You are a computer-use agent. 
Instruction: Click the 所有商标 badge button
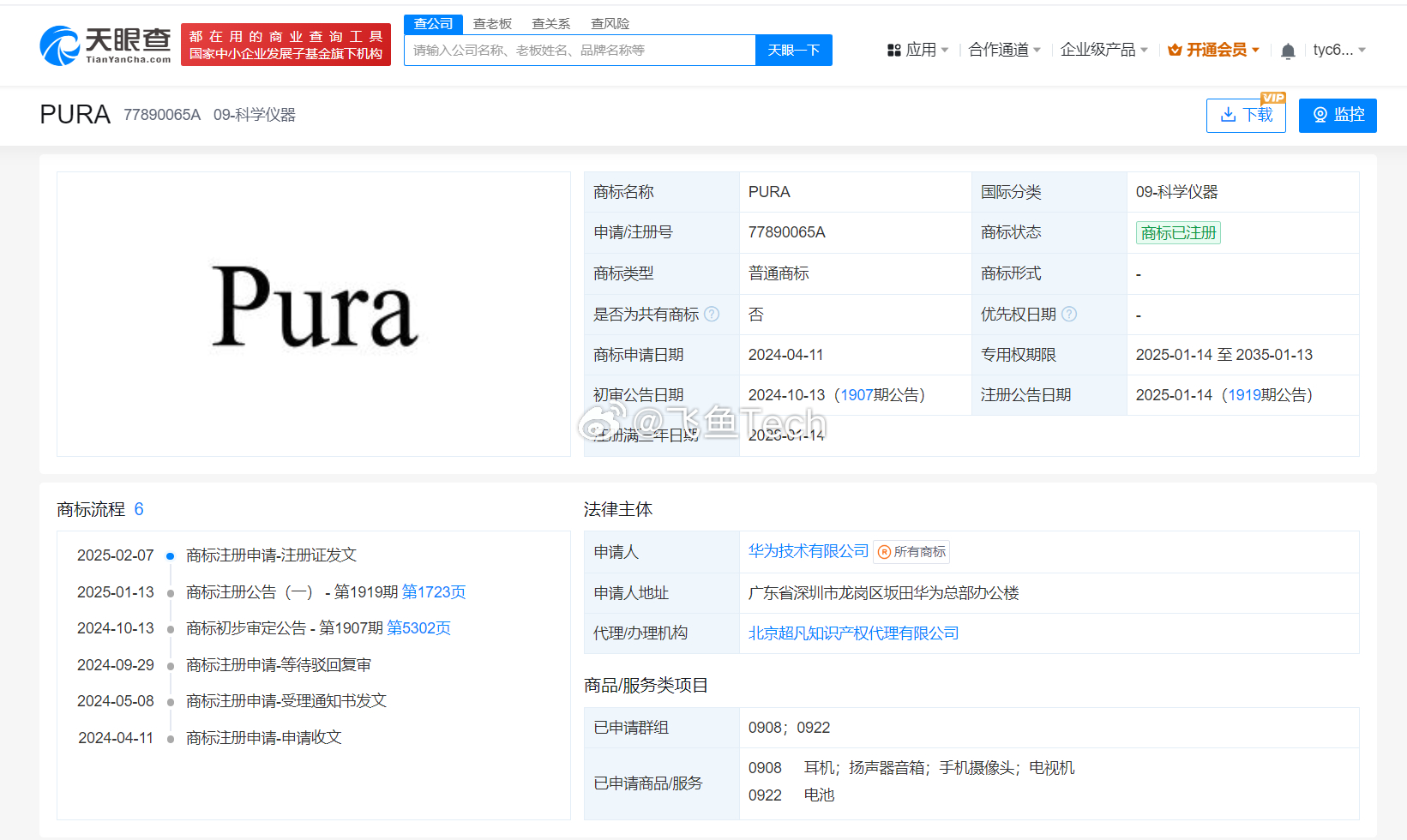click(911, 552)
